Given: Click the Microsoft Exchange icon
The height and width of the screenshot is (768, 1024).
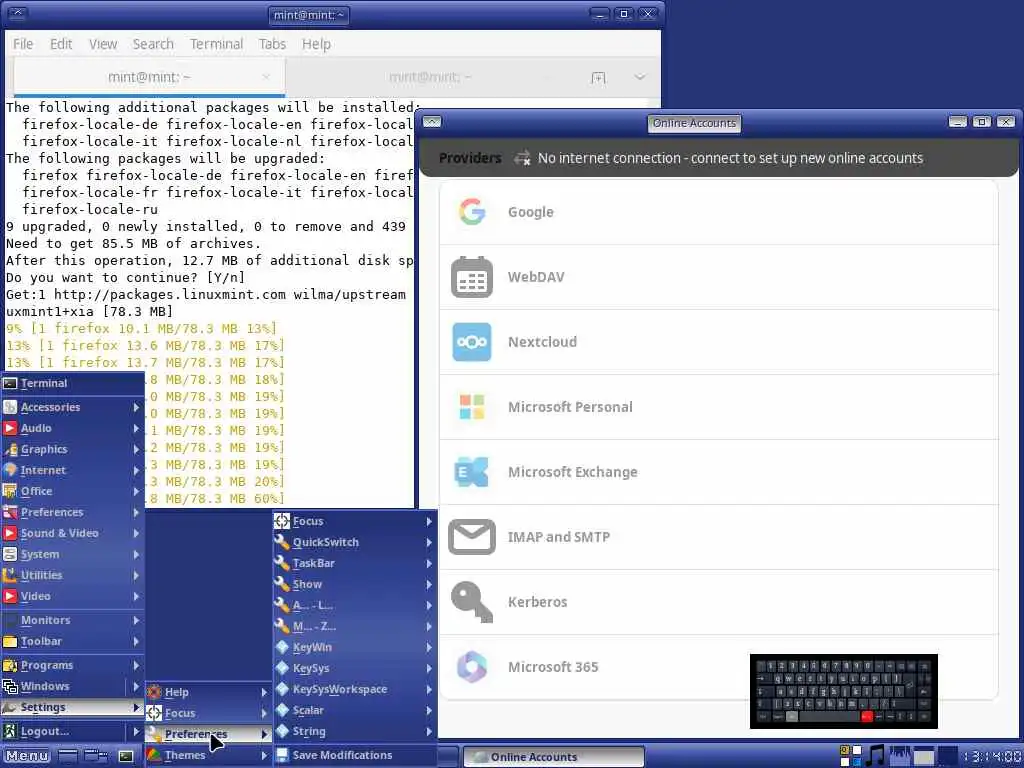Looking at the screenshot, I should 472,472.
